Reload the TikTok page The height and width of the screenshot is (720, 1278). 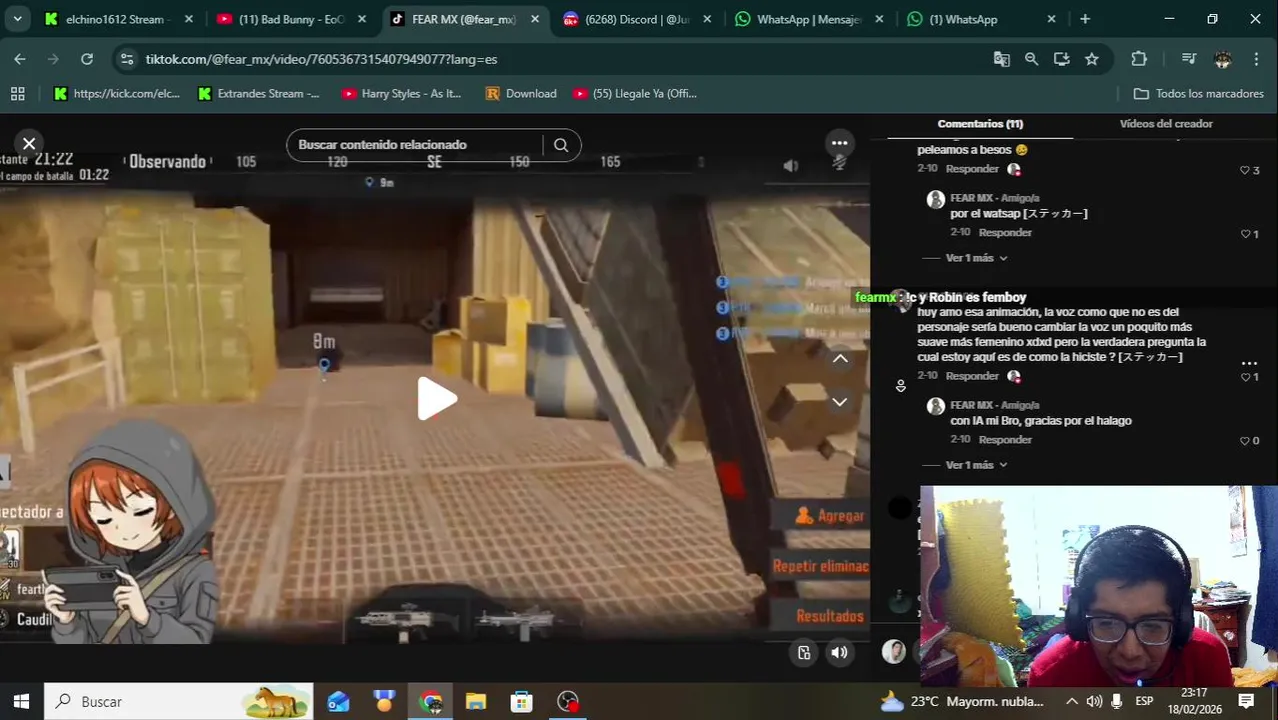tap(87, 59)
